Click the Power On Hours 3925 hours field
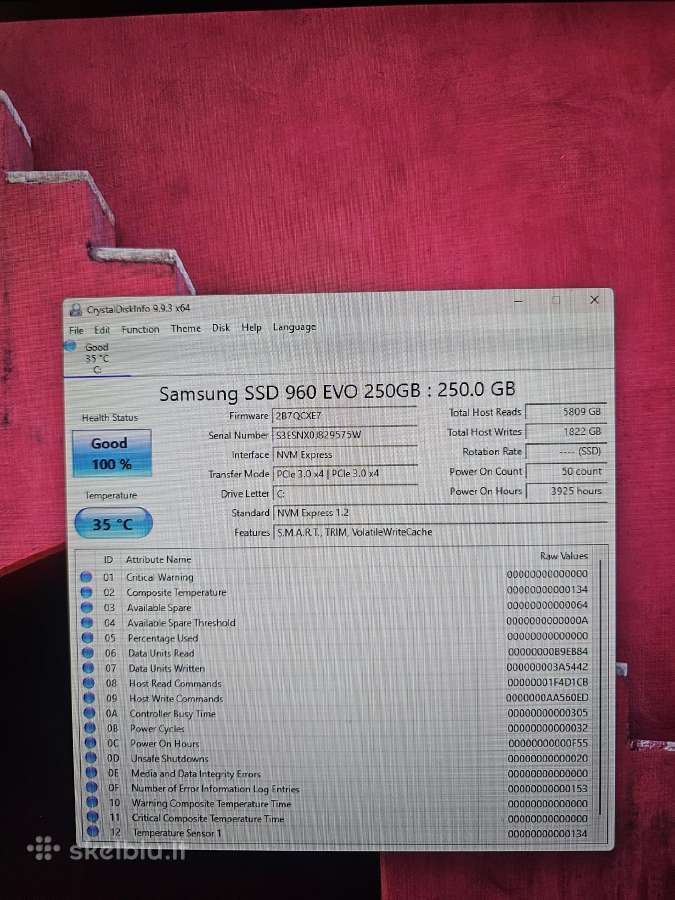 click(566, 491)
